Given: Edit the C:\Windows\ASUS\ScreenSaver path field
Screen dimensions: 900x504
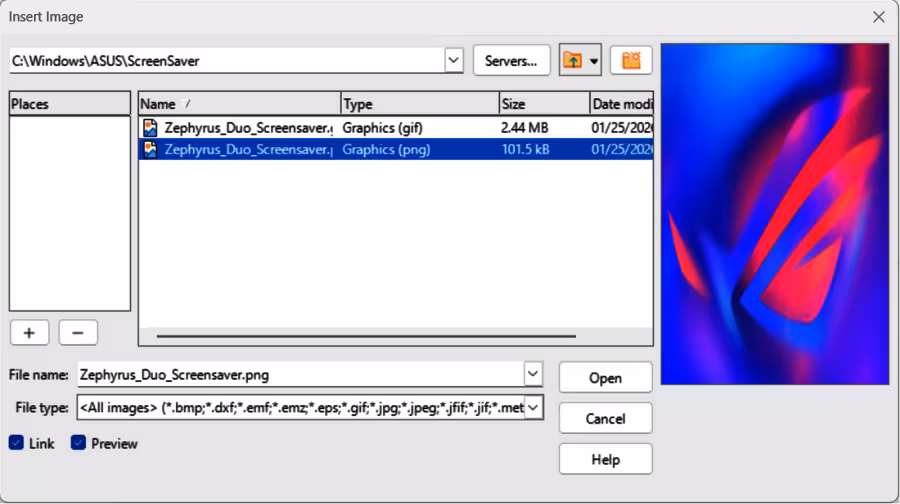Looking at the screenshot, I should pyautogui.click(x=227, y=61).
